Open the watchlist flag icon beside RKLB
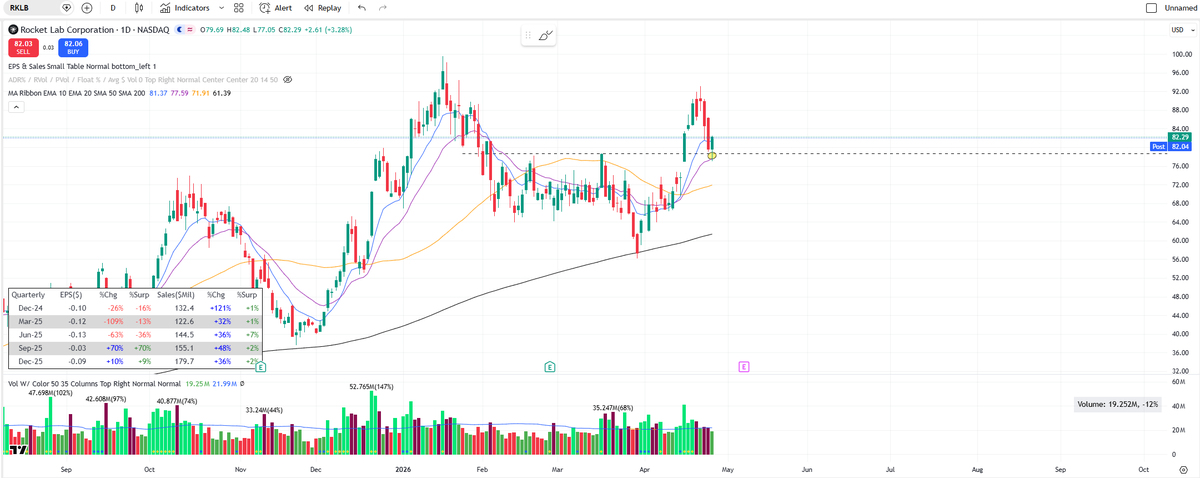The height and width of the screenshot is (478, 1200). point(66,7)
